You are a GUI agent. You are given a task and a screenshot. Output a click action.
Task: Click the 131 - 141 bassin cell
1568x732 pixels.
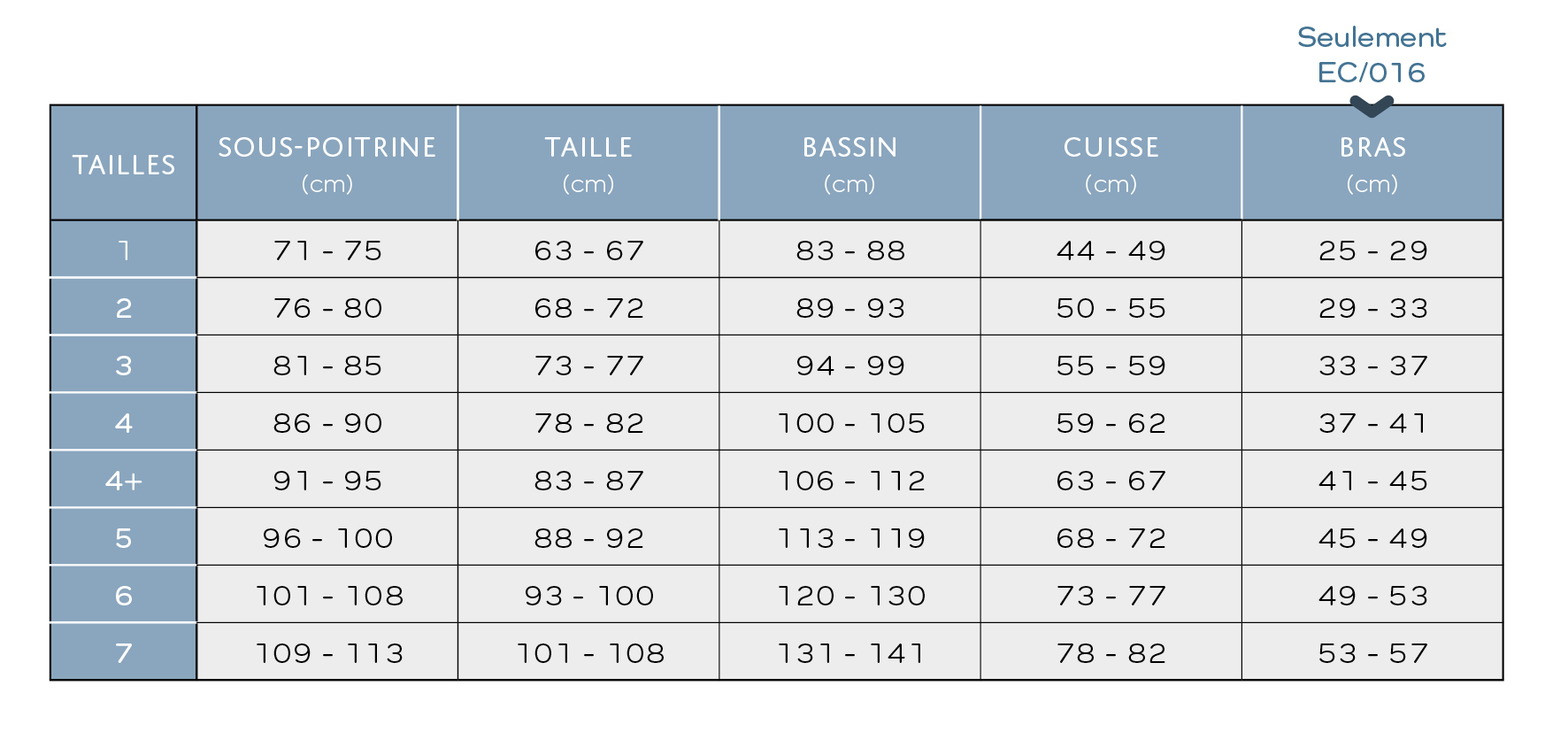850,653
